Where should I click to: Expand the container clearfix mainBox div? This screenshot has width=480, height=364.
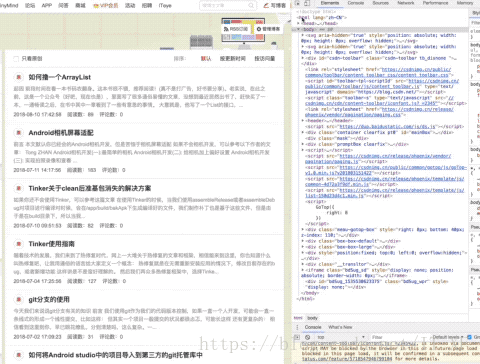[x=303, y=132]
